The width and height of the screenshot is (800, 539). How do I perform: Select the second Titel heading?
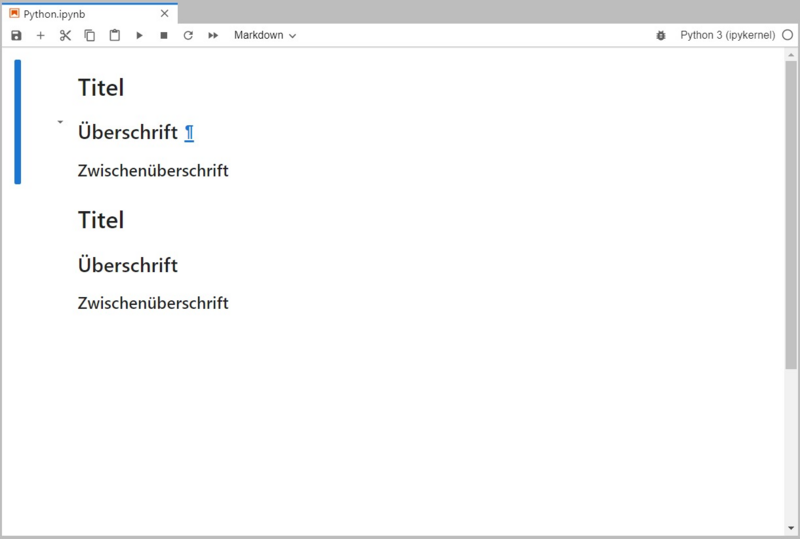coord(101,220)
